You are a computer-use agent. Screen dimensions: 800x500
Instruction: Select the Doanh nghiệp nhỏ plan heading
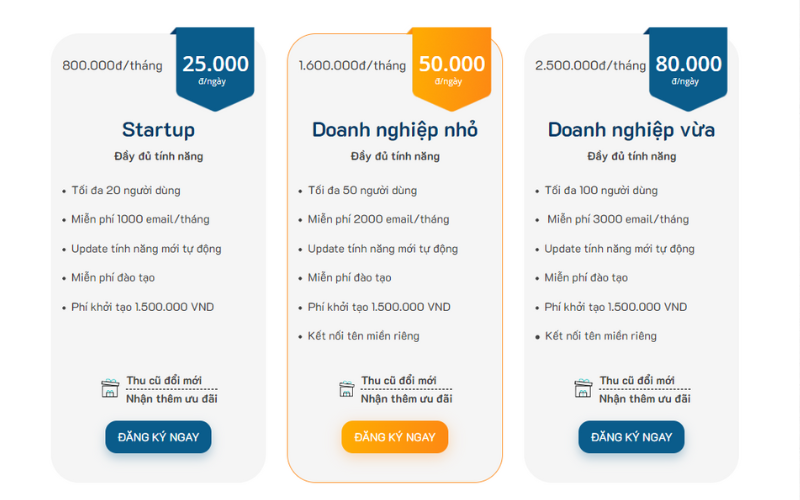coord(395,130)
